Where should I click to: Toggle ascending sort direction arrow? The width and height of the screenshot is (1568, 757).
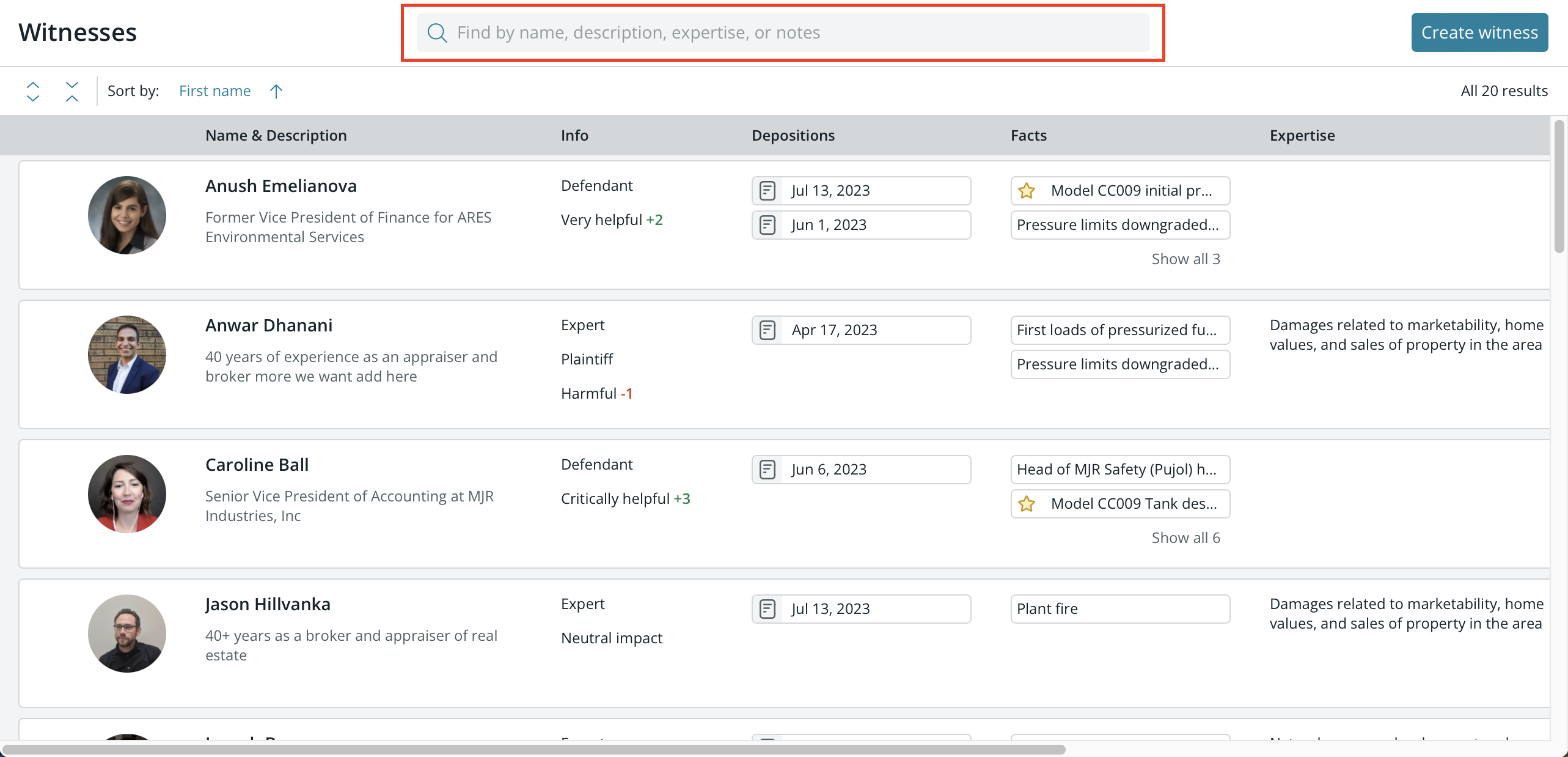pyautogui.click(x=276, y=91)
